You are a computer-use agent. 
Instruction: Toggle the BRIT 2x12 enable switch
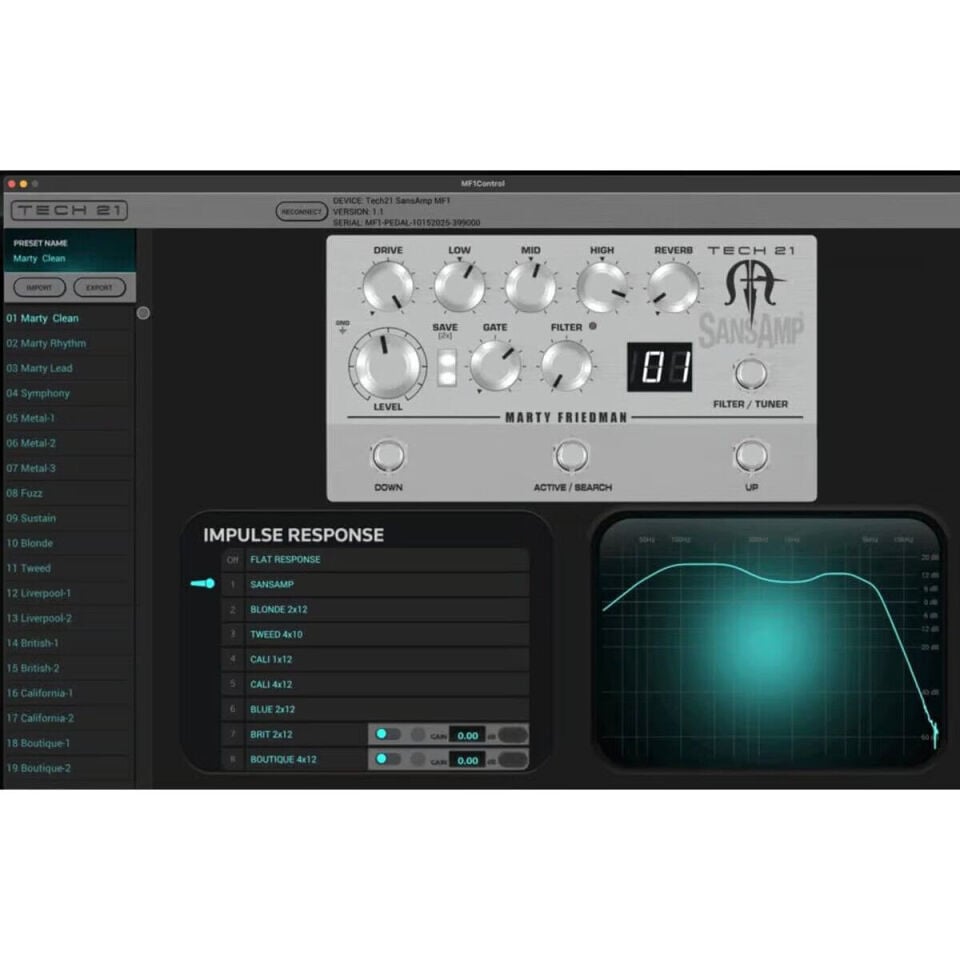388,734
